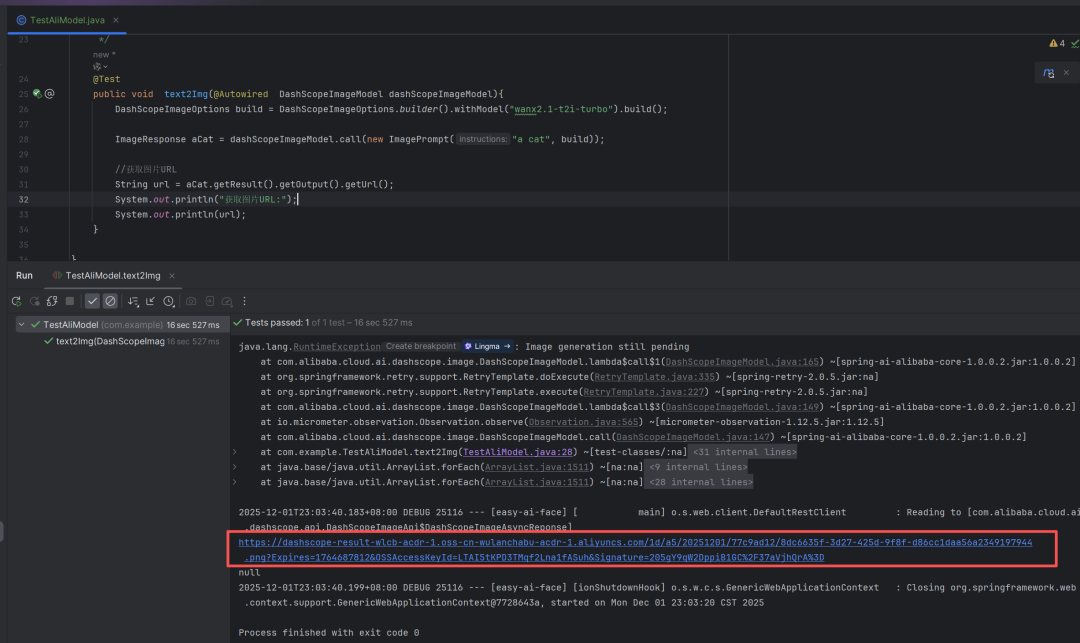
Task: Click the Rerun tests icon
Action: 16,301
